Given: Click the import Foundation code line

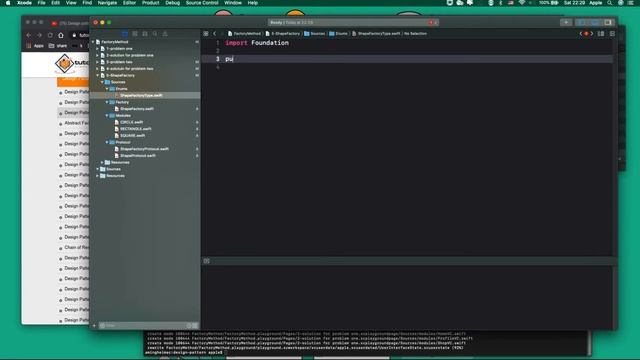Looking at the screenshot, I should [x=257, y=43].
